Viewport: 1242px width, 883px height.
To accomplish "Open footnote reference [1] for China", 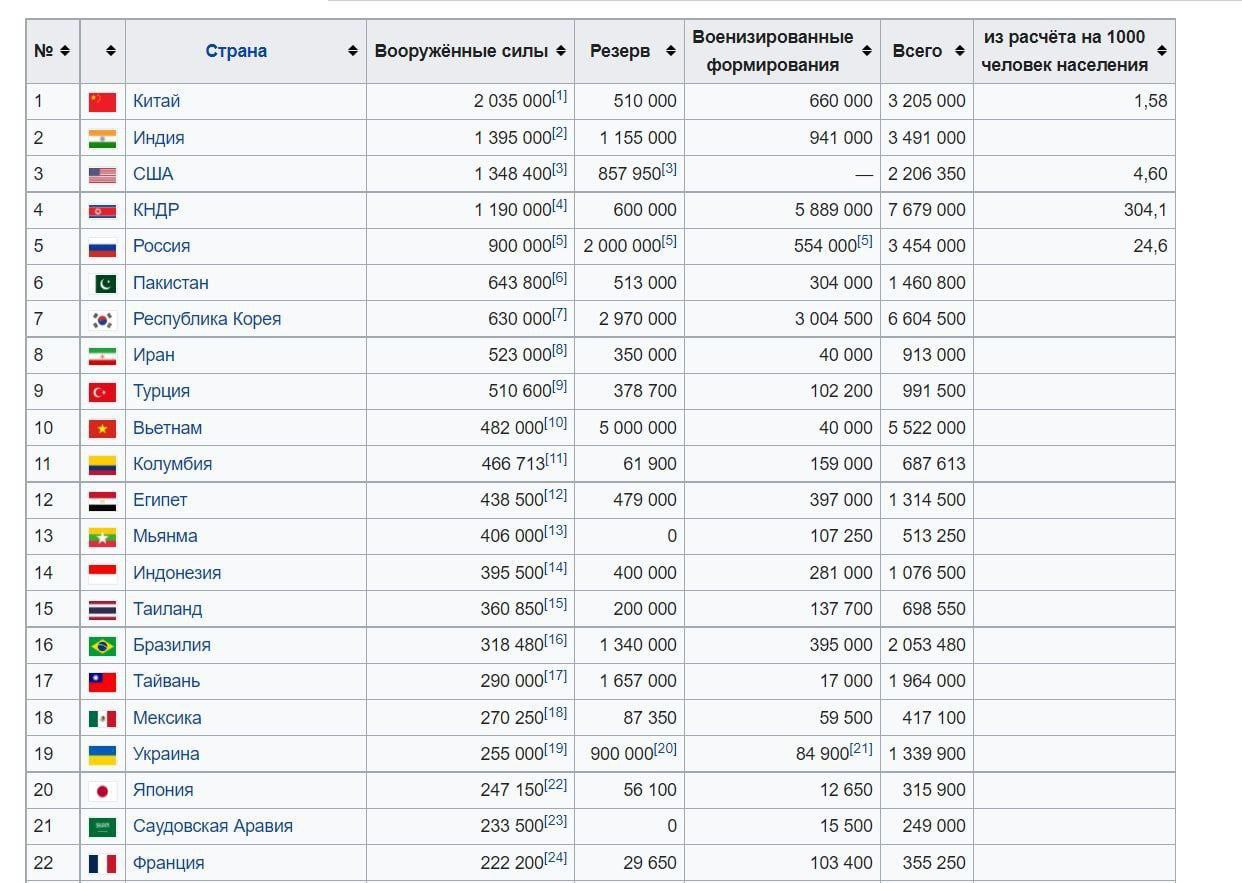I will tap(559, 96).
